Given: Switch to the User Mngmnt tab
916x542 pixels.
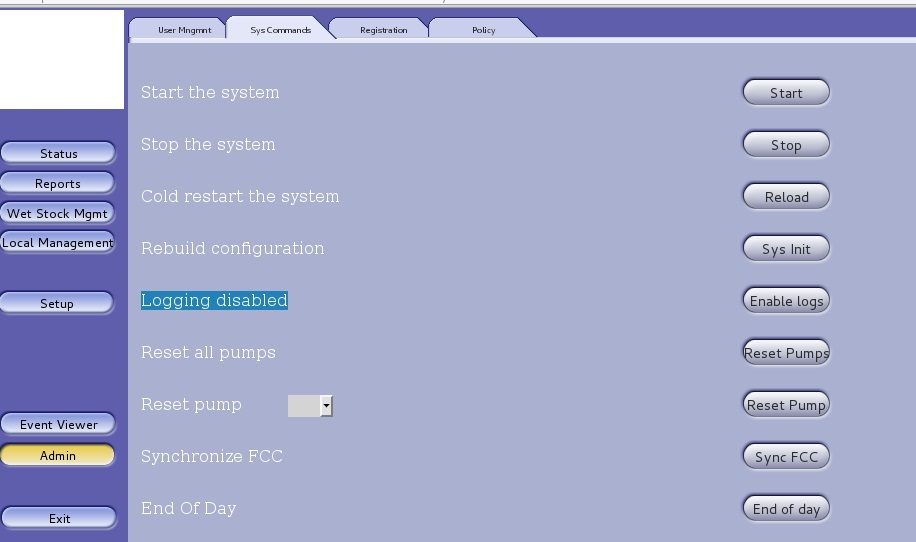Looking at the screenshot, I should (x=184, y=30).
